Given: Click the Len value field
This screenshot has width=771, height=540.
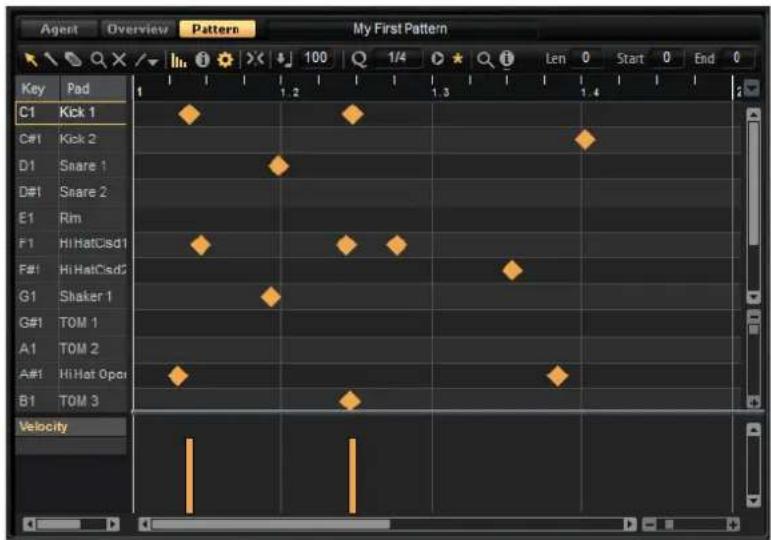Looking at the screenshot, I should point(586,58).
